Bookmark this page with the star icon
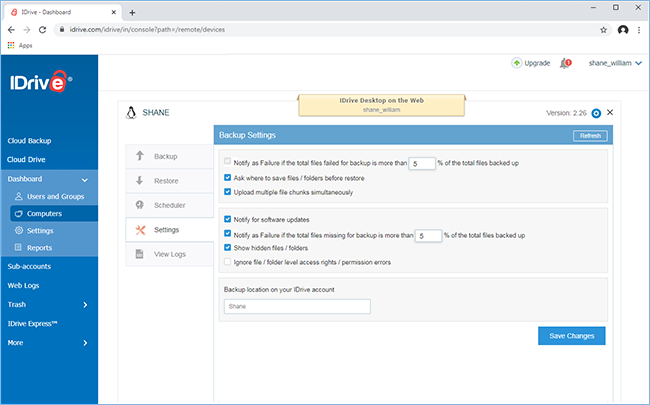Image resolution: width=650 pixels, height=405 pixels. tap(604, 30)
